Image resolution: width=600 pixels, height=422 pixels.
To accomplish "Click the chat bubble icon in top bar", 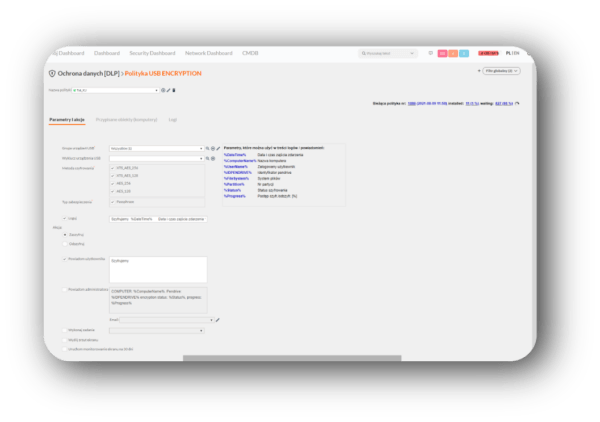I will [430, 53].
